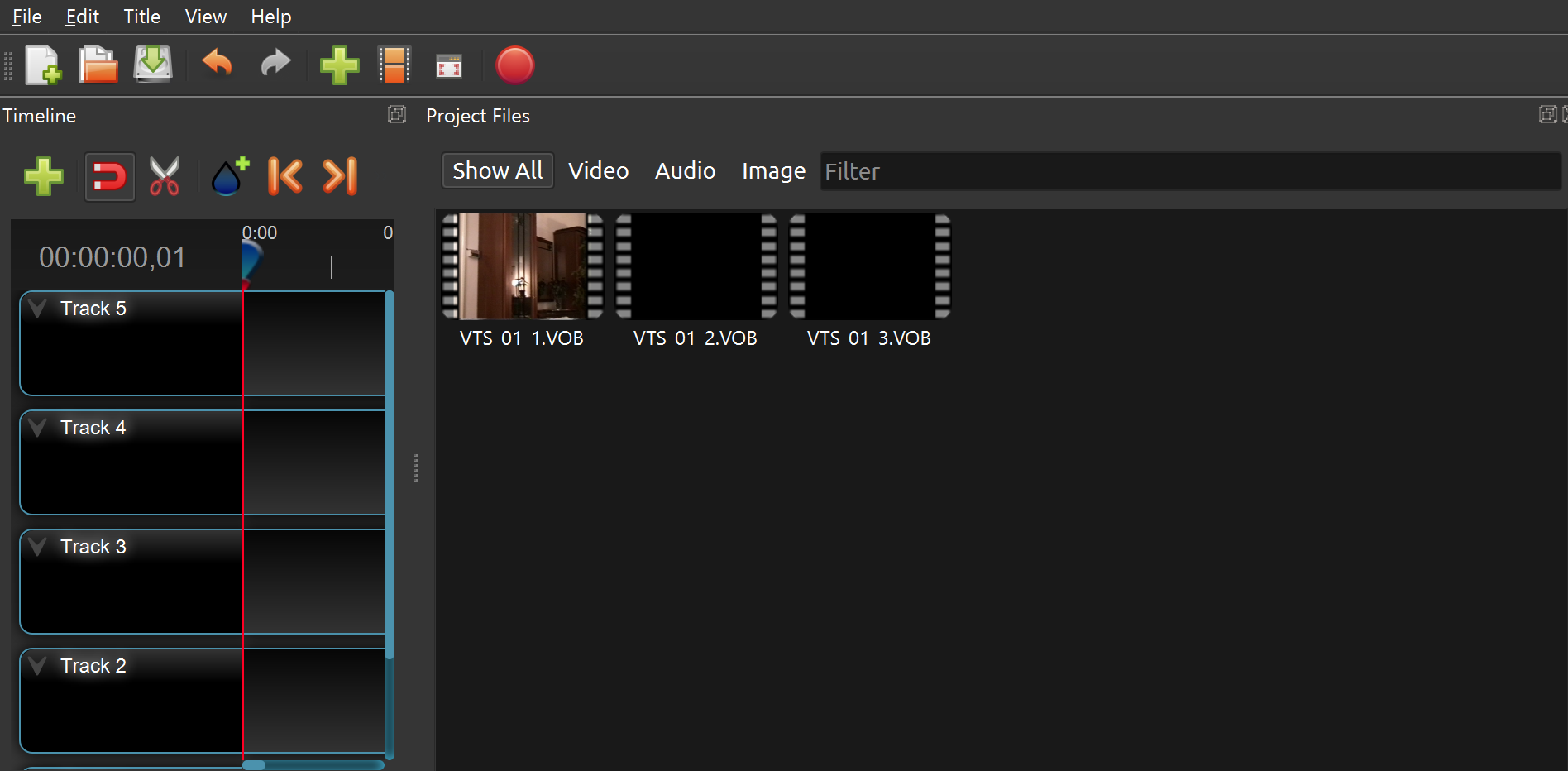This screenshot has height=771, width=1568.
Task: Collapse Track 2 using its arrow
Action: click(36, 664)
